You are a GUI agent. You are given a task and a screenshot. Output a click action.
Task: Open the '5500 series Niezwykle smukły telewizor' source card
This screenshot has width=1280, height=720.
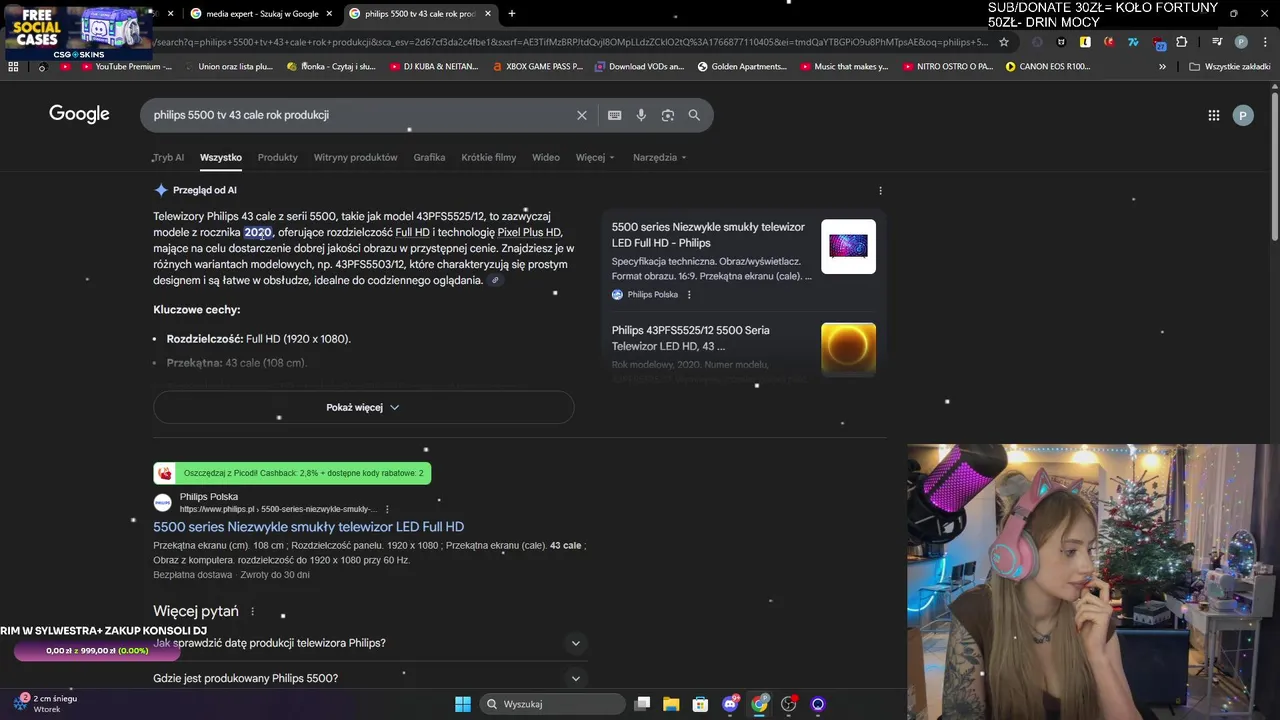743,260
